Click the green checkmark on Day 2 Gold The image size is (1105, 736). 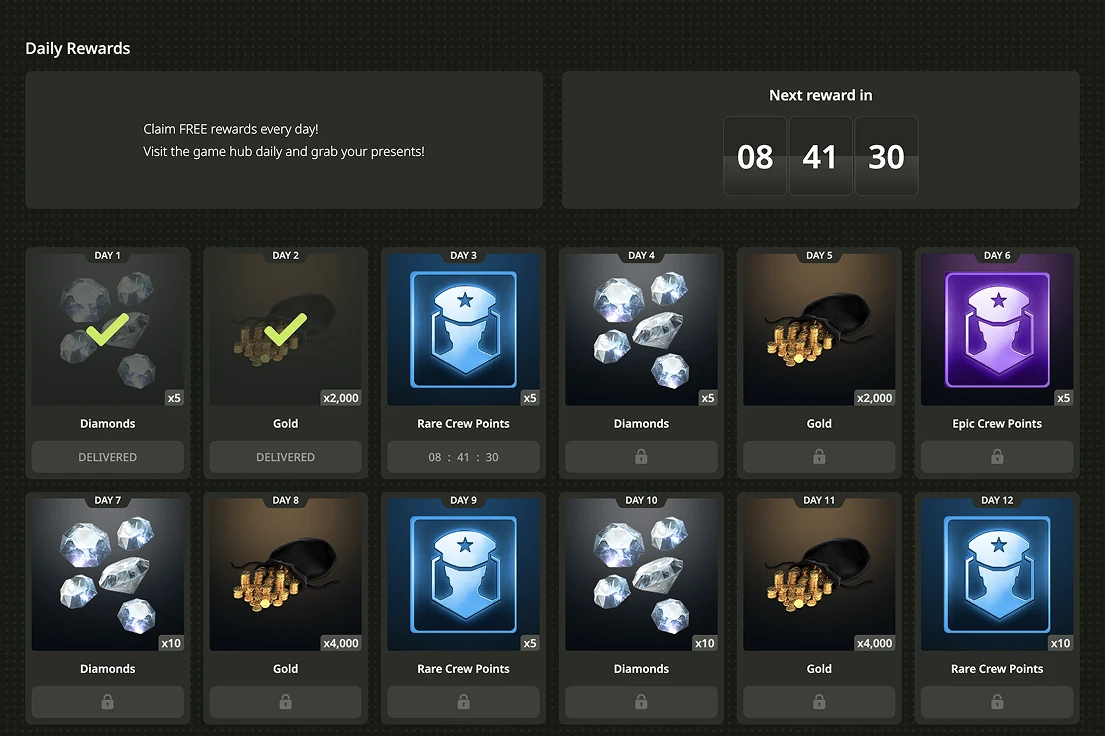[285, 329]
